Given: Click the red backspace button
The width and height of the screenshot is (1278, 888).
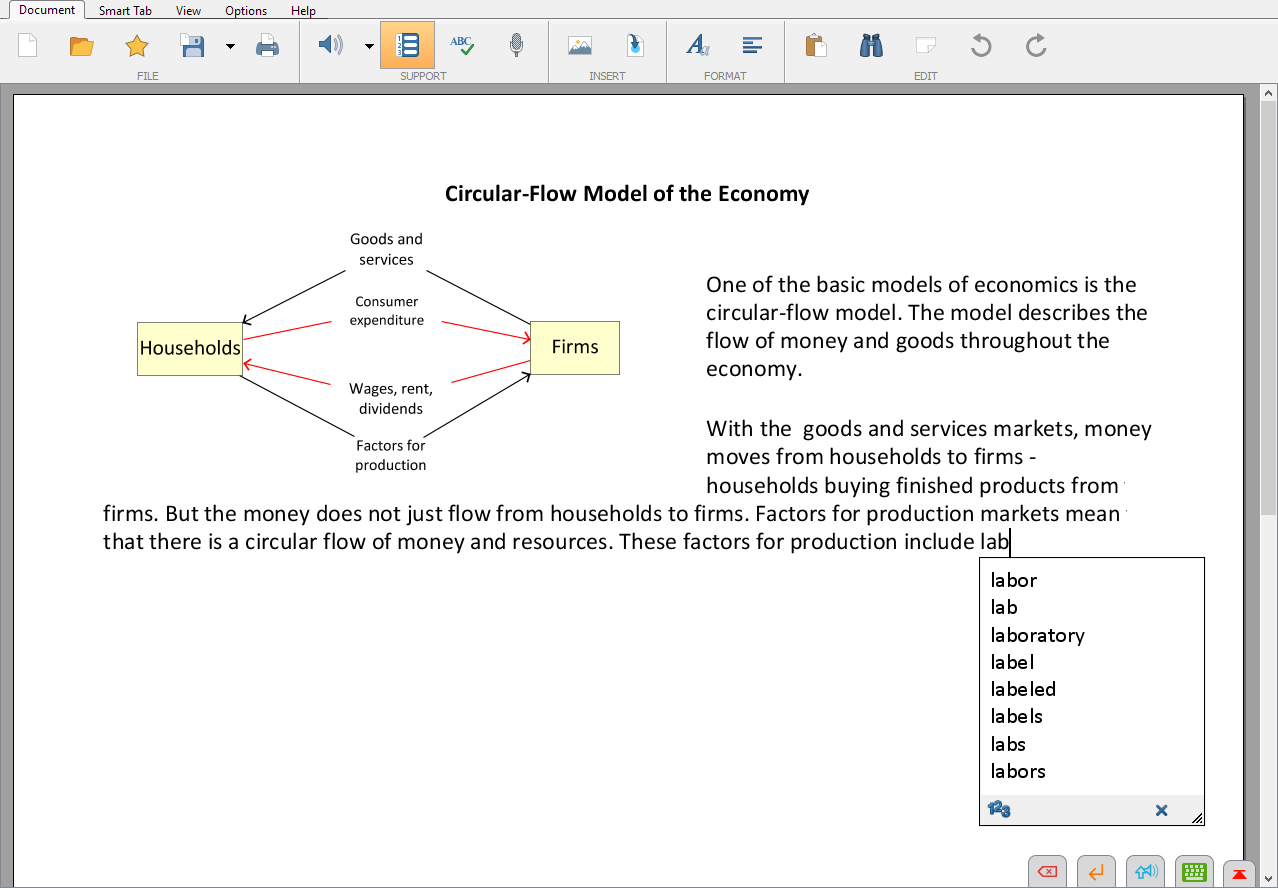Looking at the screenshot, I should pyautogui.click(x=1047, y=872).
